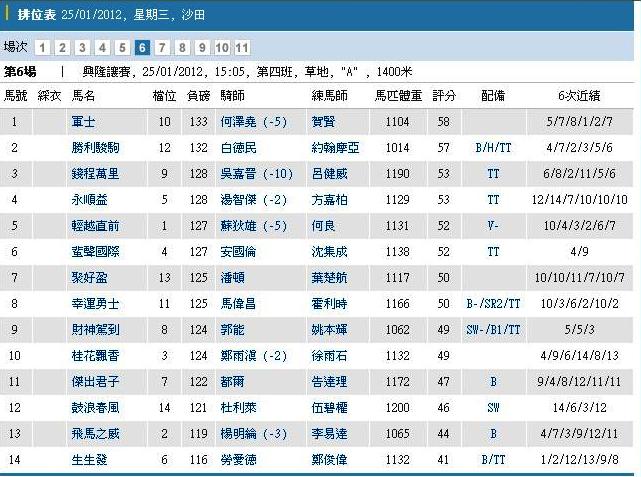This screenshot has width=641, height=477.
Task: Go to race 10 tab
Action: point(222,47)
